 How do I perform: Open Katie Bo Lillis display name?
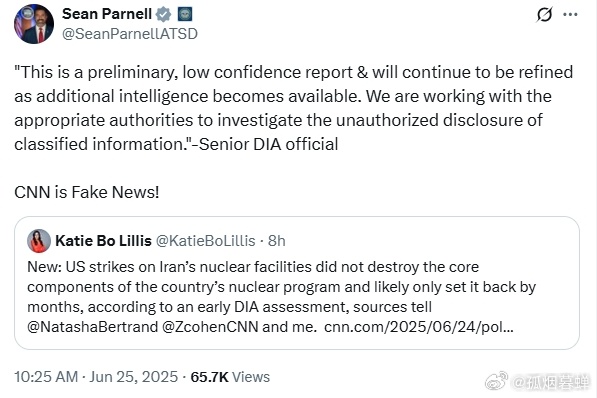tap(104, 241)
